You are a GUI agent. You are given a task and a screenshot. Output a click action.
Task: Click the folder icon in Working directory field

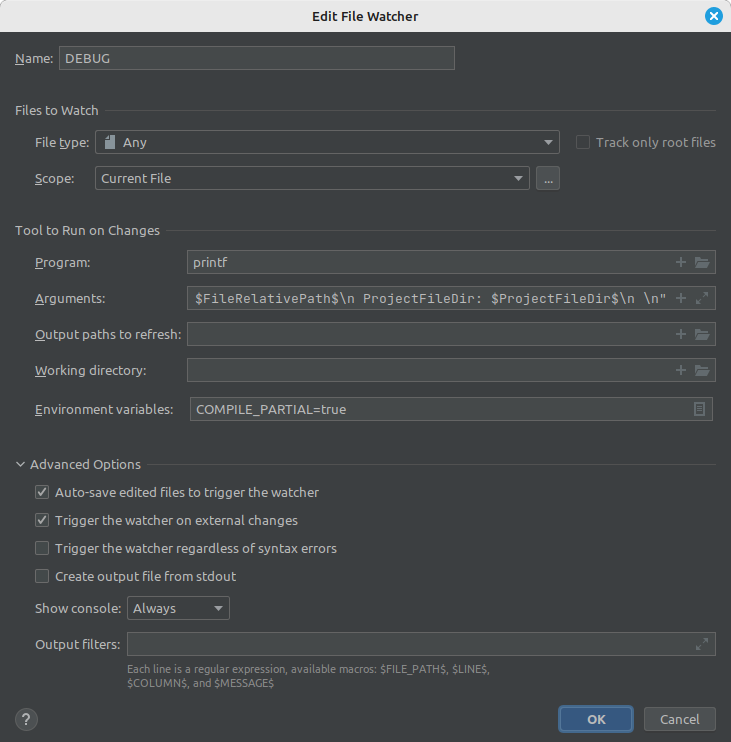pyautogui.click(x=702, y=370)
